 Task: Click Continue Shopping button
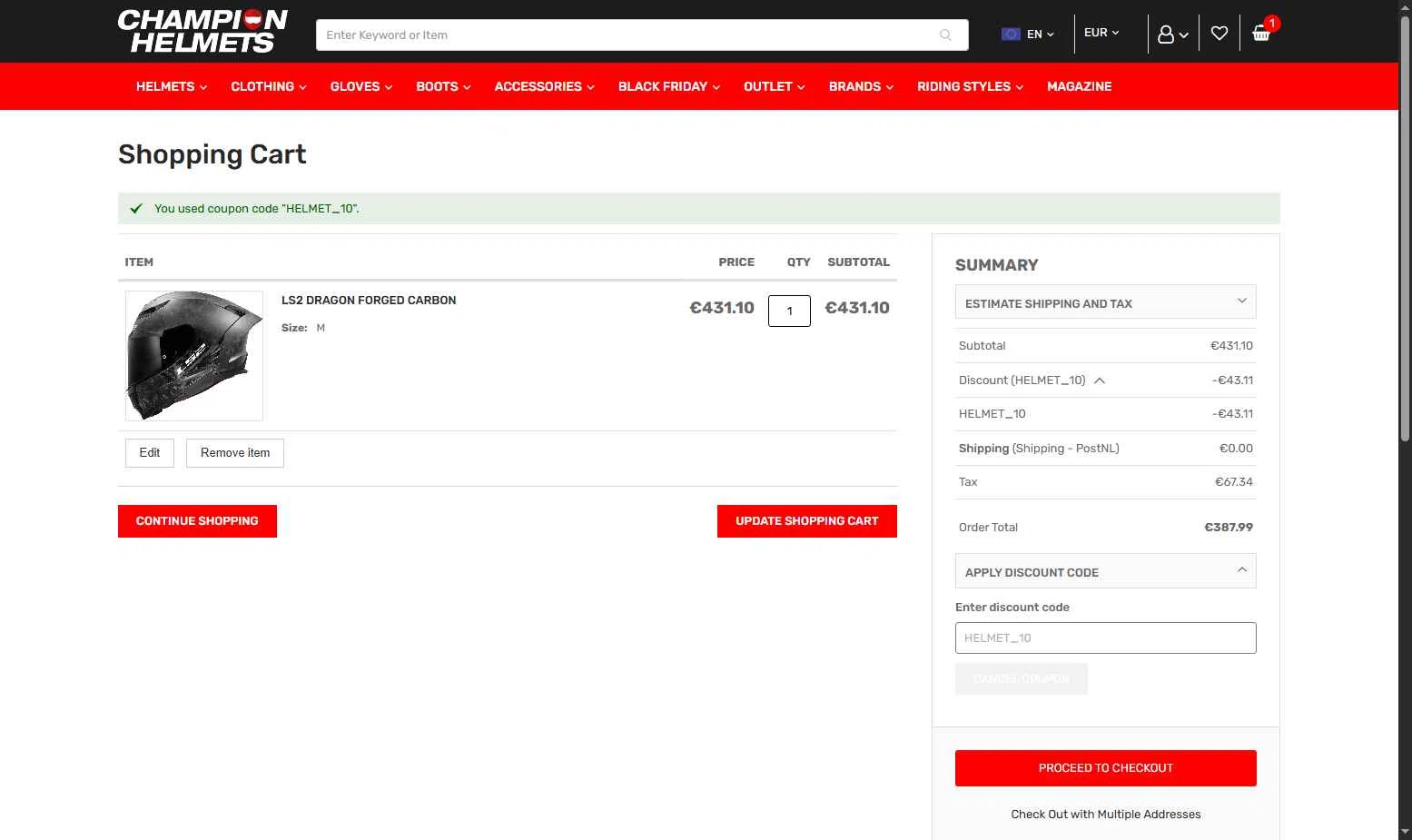click(x=197, y=521)
